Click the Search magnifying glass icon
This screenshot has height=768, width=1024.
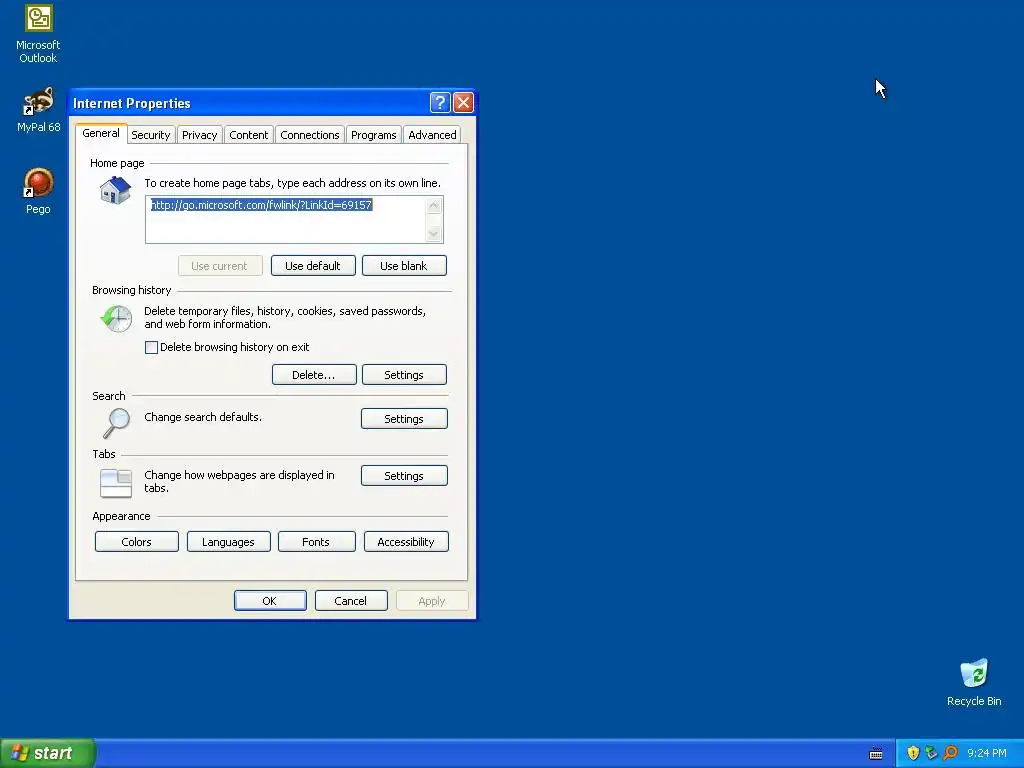point(116,423)
